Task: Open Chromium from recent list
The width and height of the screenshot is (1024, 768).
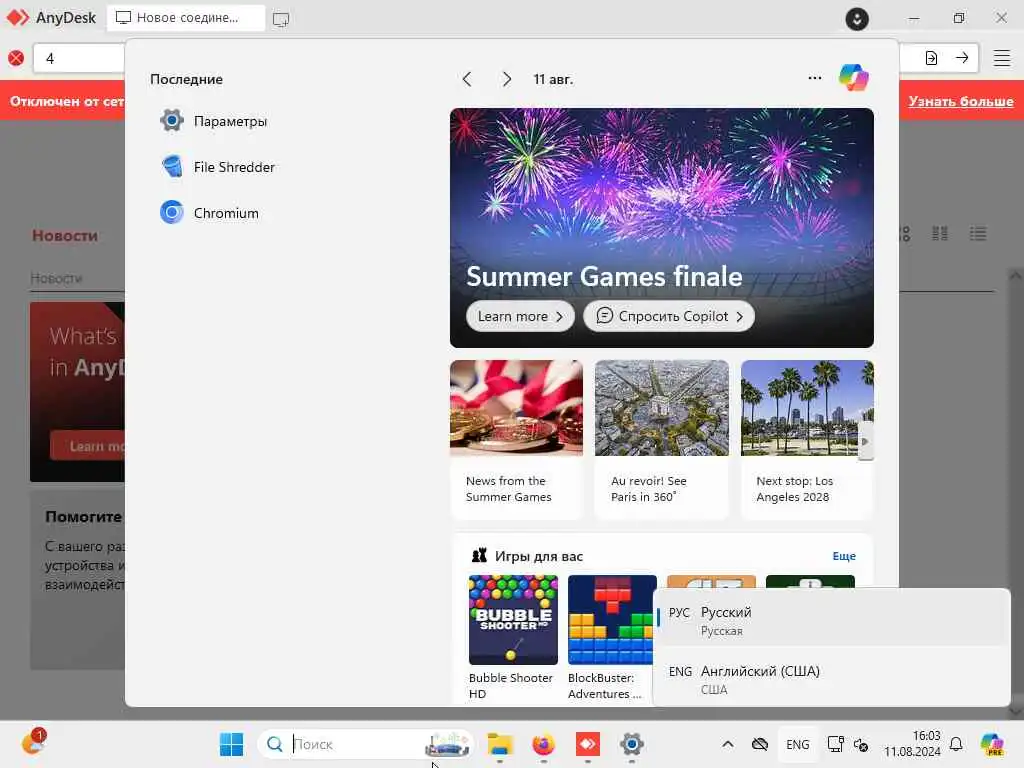Action: point(210,213)
